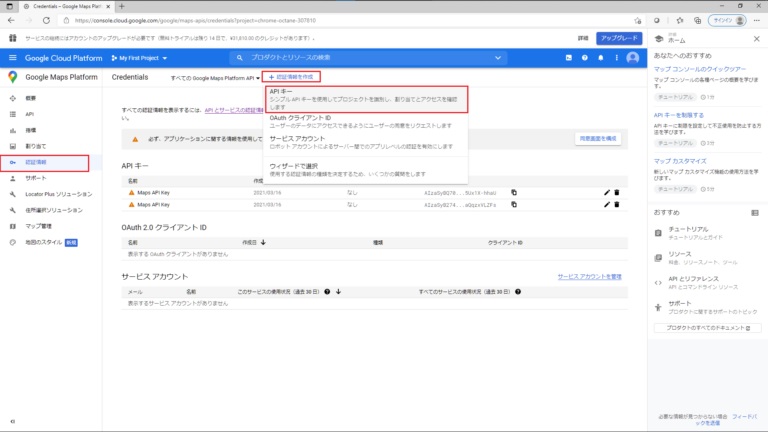Image resolution: width=768 pixels, height=432 pixels.
Task: Go back in the browser
Action: tap(11, 21)
